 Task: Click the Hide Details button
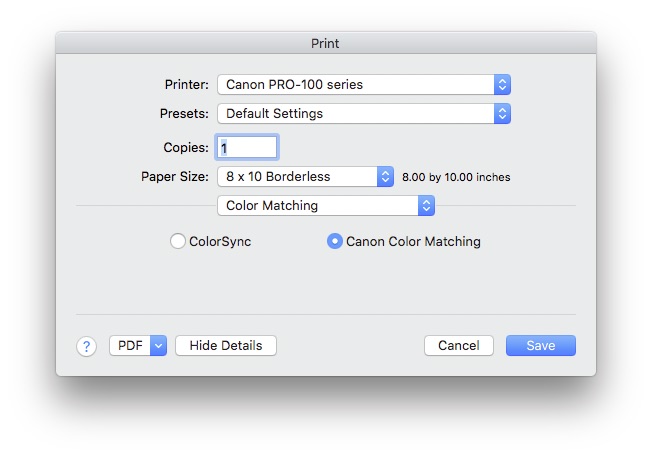[226, 346]
